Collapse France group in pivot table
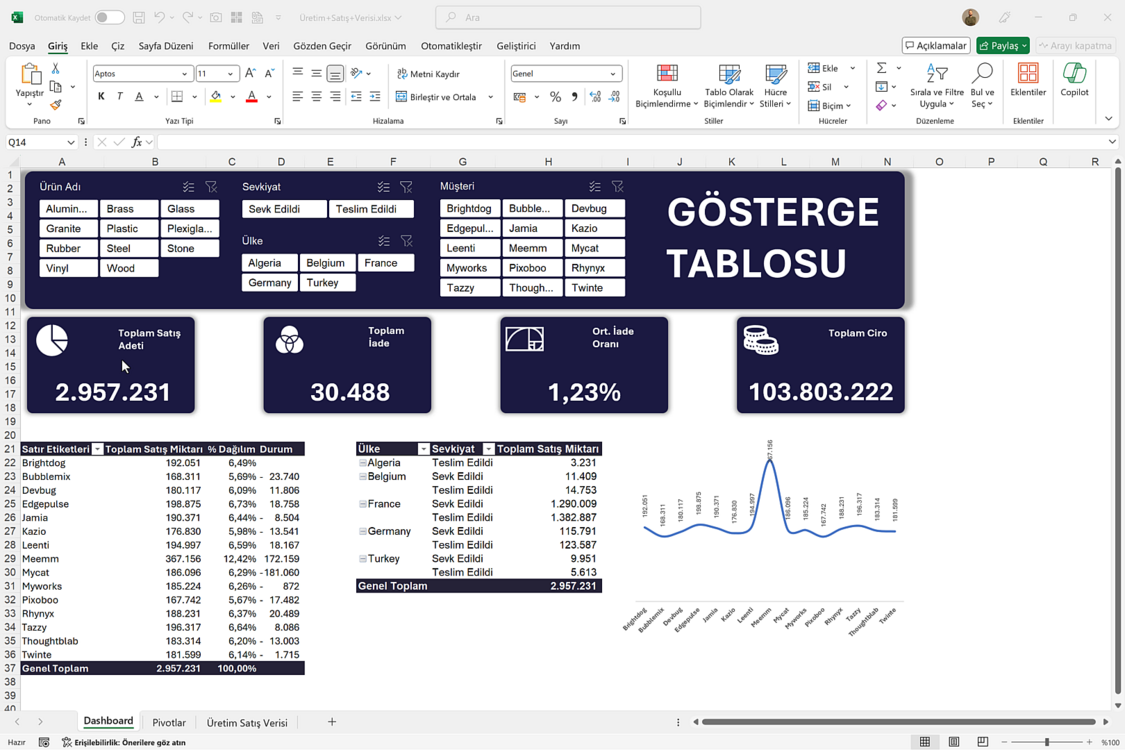1125x750 pixels. point(362,504)
